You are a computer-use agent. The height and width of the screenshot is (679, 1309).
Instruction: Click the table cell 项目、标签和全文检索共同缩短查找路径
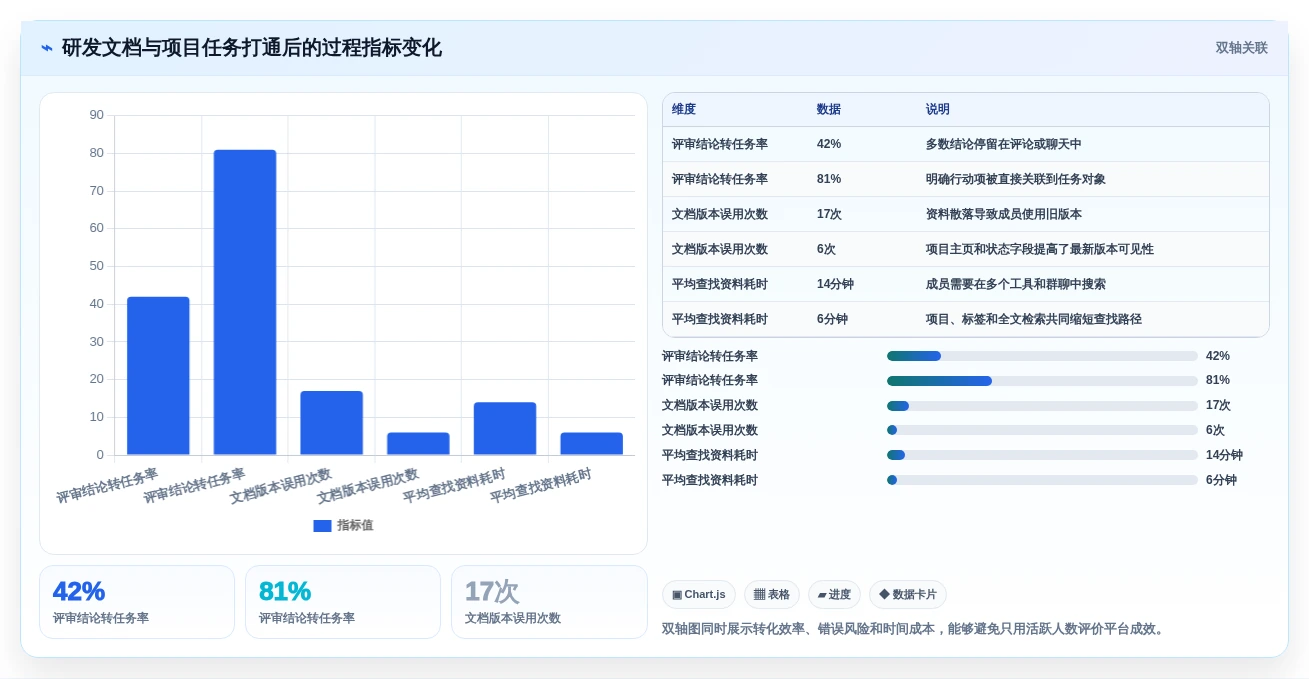(x=1034, y=319)
